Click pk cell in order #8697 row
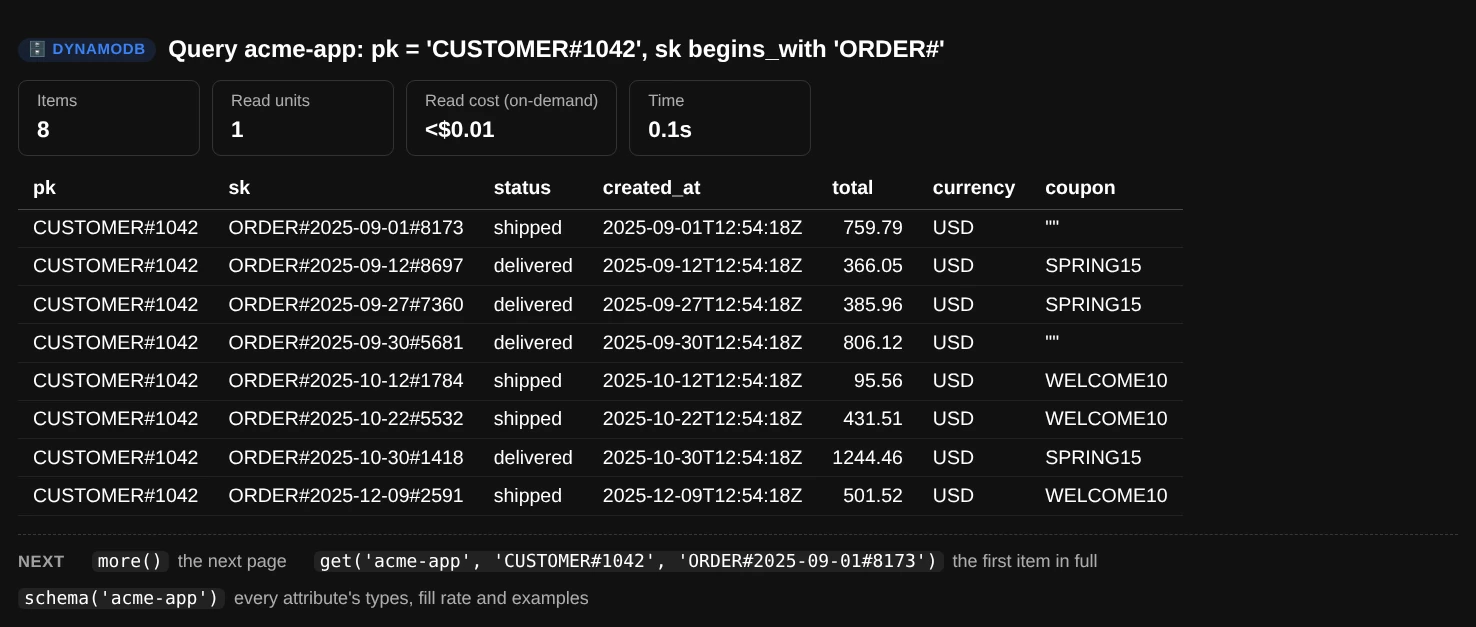The image size is (1476, 627). point(115,266)
